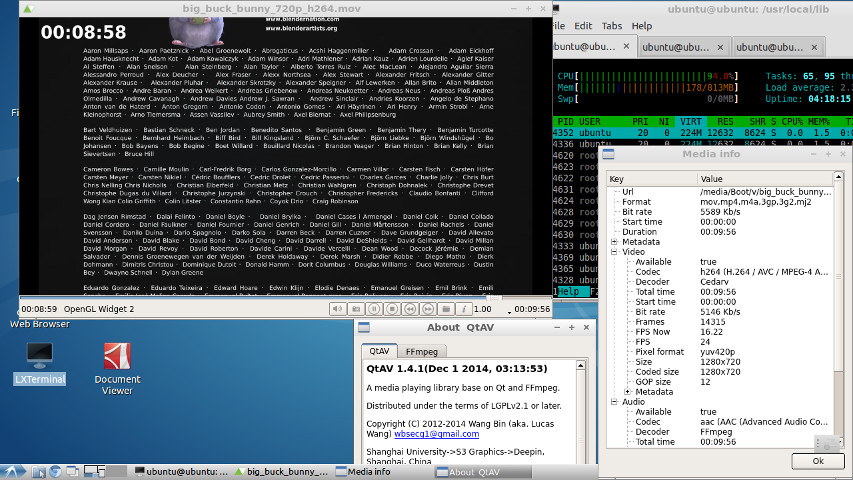The image size is (853, 480).
Task: Mute audio with the player's speaker icon
Action: (338, 309)
